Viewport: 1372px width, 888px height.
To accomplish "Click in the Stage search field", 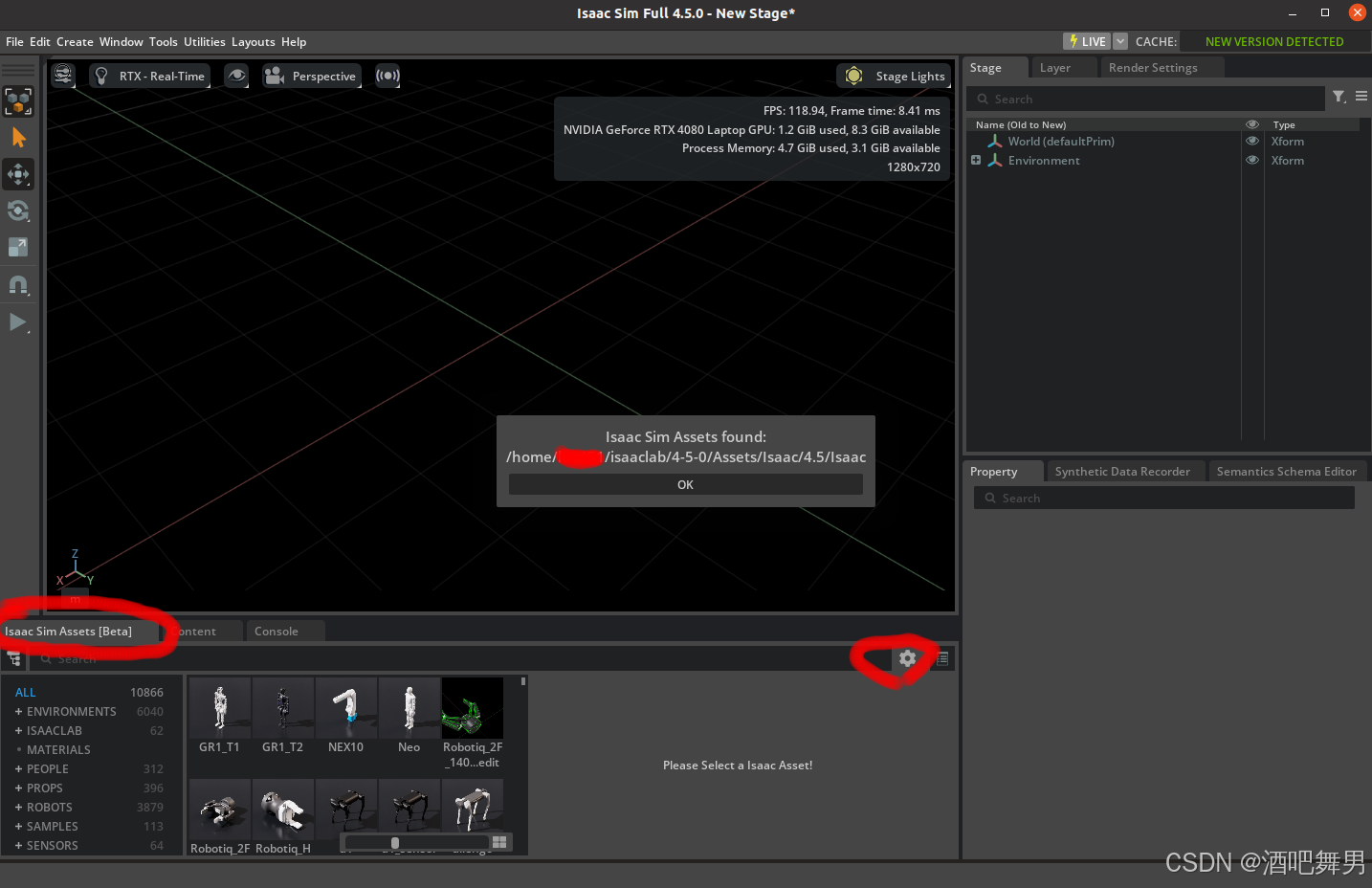I will [1146, 99].
